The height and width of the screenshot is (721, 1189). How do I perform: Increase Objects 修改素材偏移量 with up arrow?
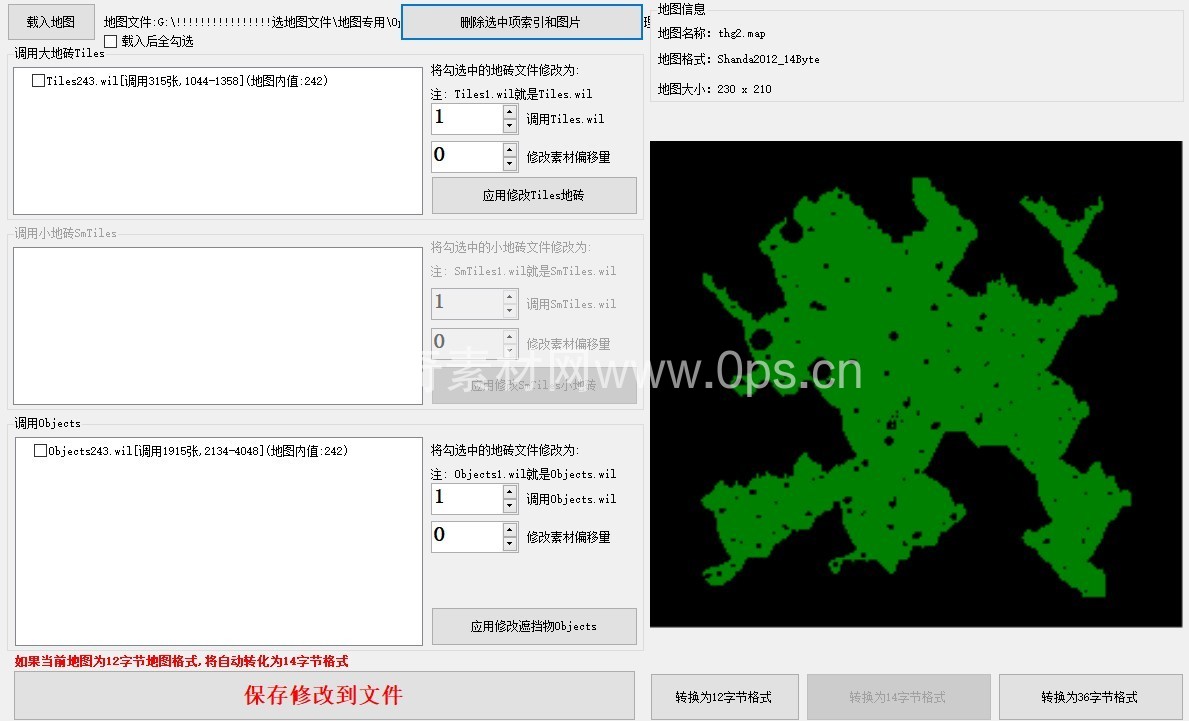(x=510, y=530)
